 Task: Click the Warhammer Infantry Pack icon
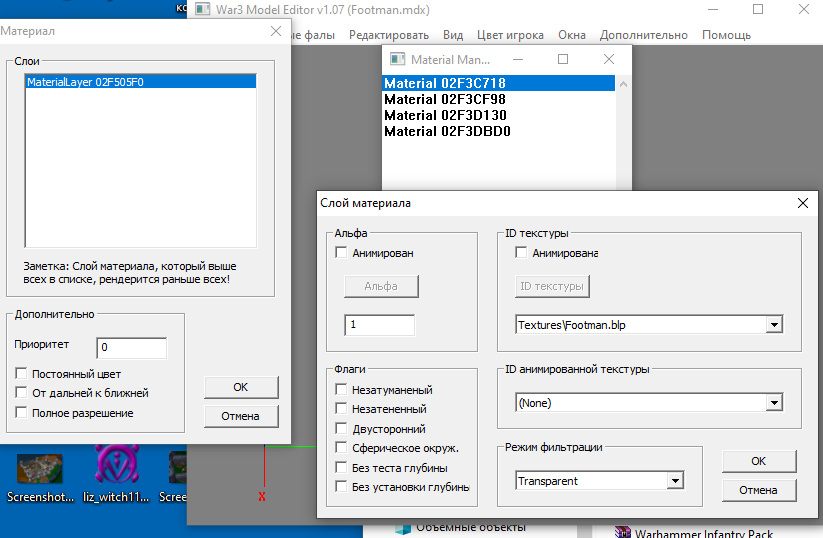(x=622, y=532)
